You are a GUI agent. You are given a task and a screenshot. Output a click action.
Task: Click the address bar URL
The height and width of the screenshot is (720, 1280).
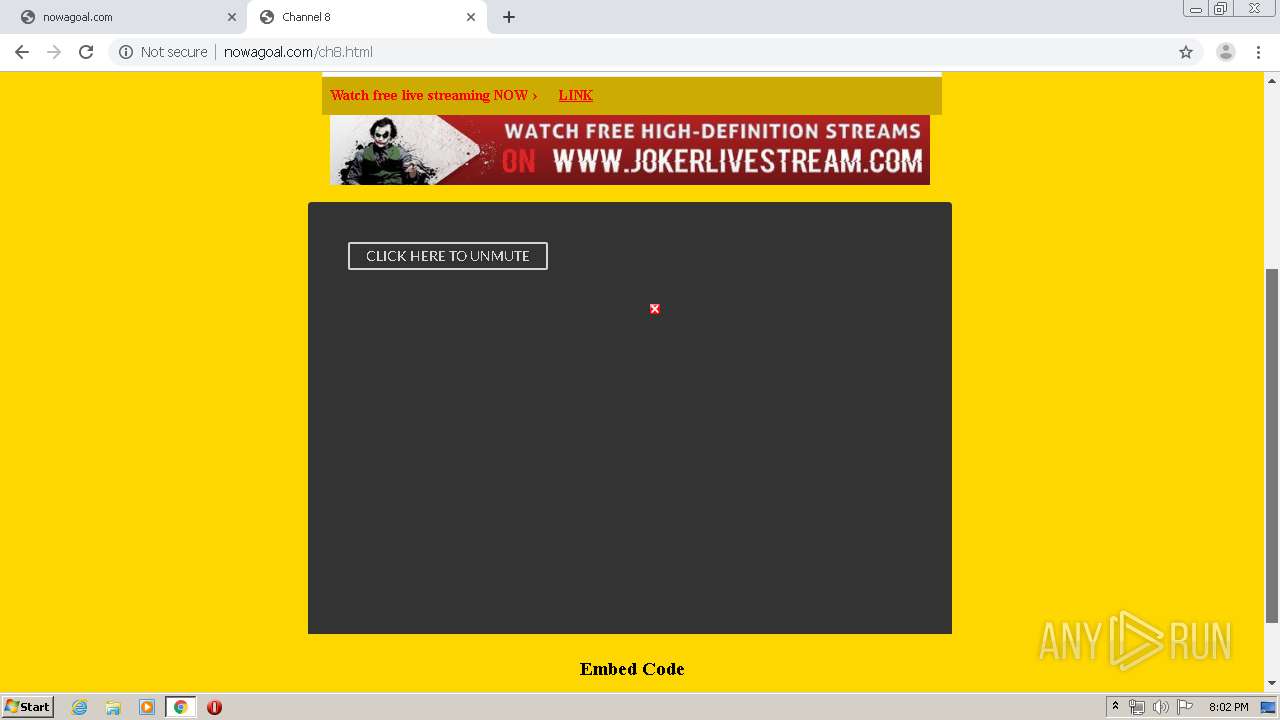click(298, 52)
